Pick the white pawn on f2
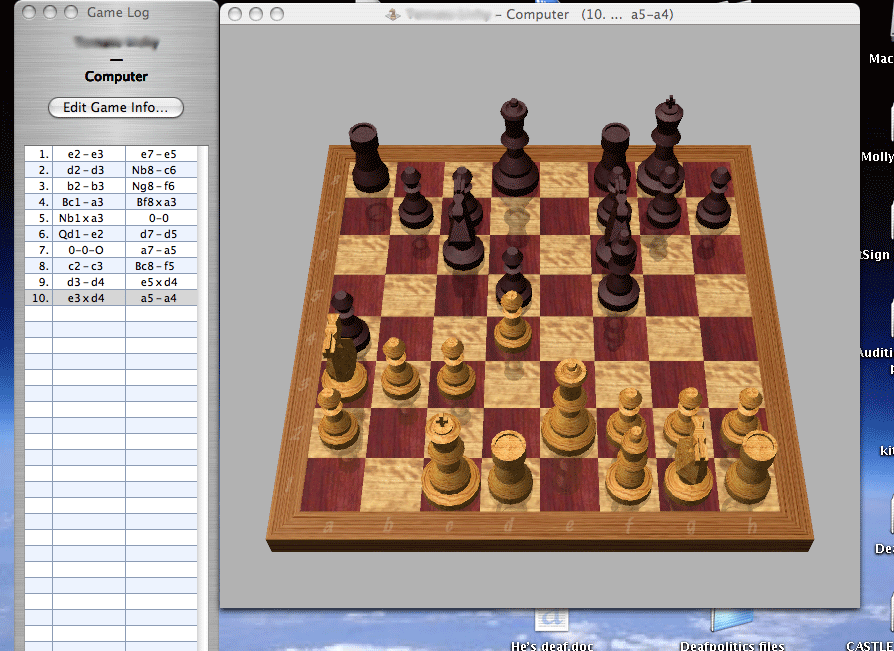894x651 pixels. pyautogui.click(x=628, y=416)
